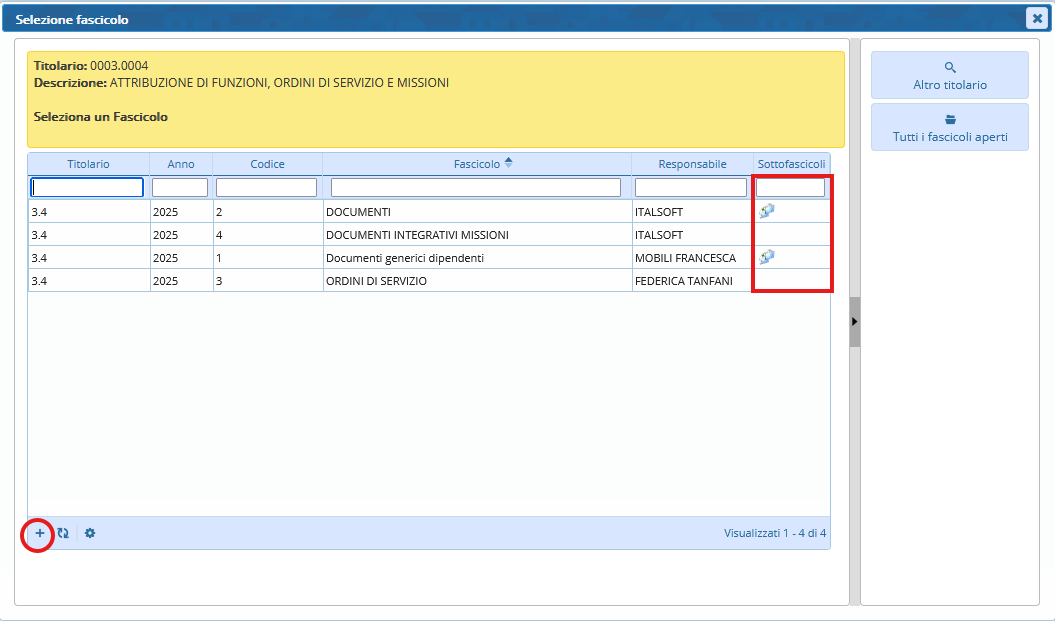Sort by Titolario column header

(88, 164)
